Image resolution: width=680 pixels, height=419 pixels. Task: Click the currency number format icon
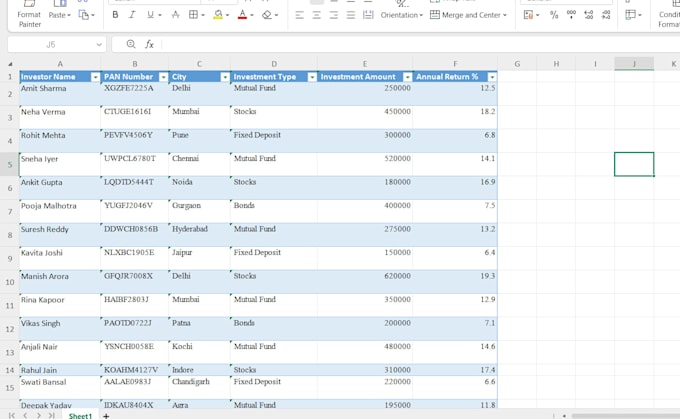pyautogui.click(x=528, y=15)
